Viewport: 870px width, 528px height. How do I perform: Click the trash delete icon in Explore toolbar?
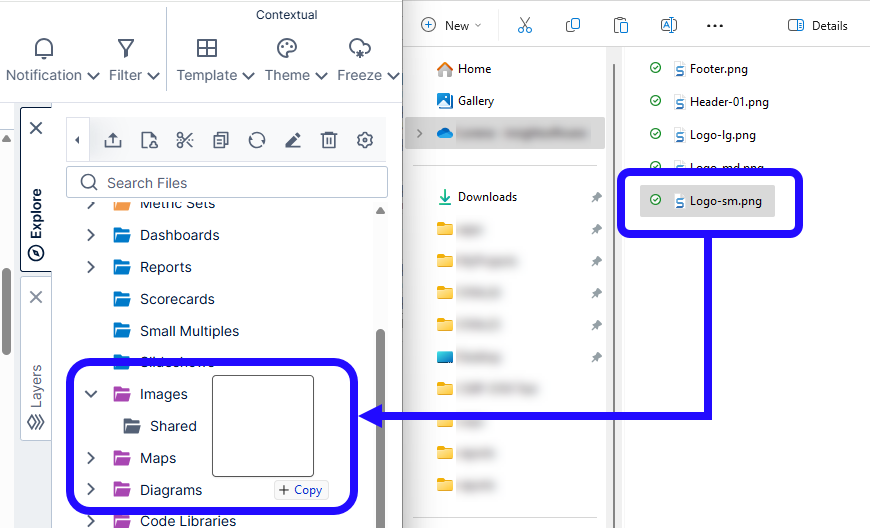[329, 140]
